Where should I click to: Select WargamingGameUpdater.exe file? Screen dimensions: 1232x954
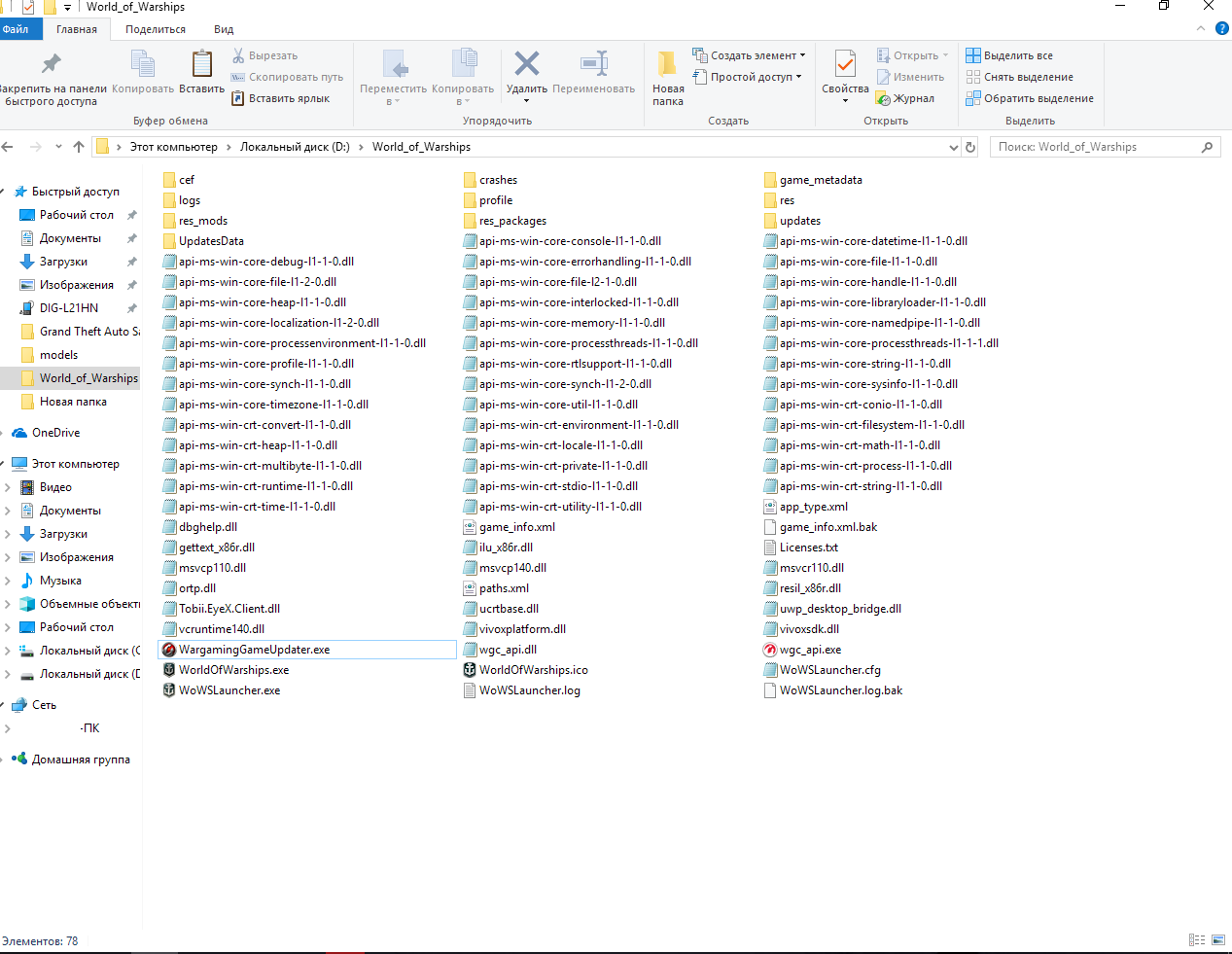tap(307, 650)
